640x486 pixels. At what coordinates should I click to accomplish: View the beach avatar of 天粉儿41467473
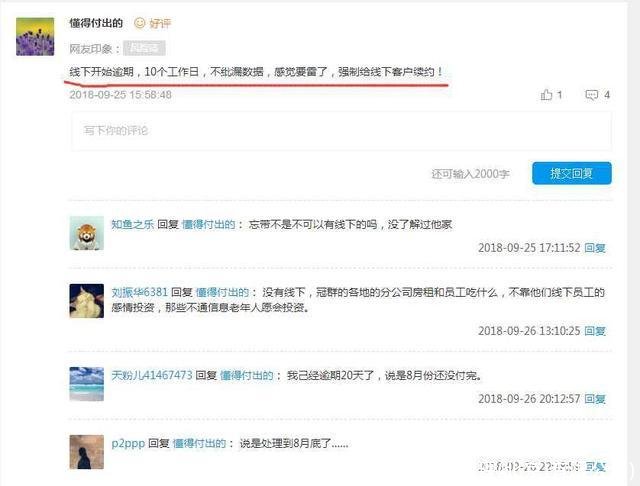coord(87,384)
